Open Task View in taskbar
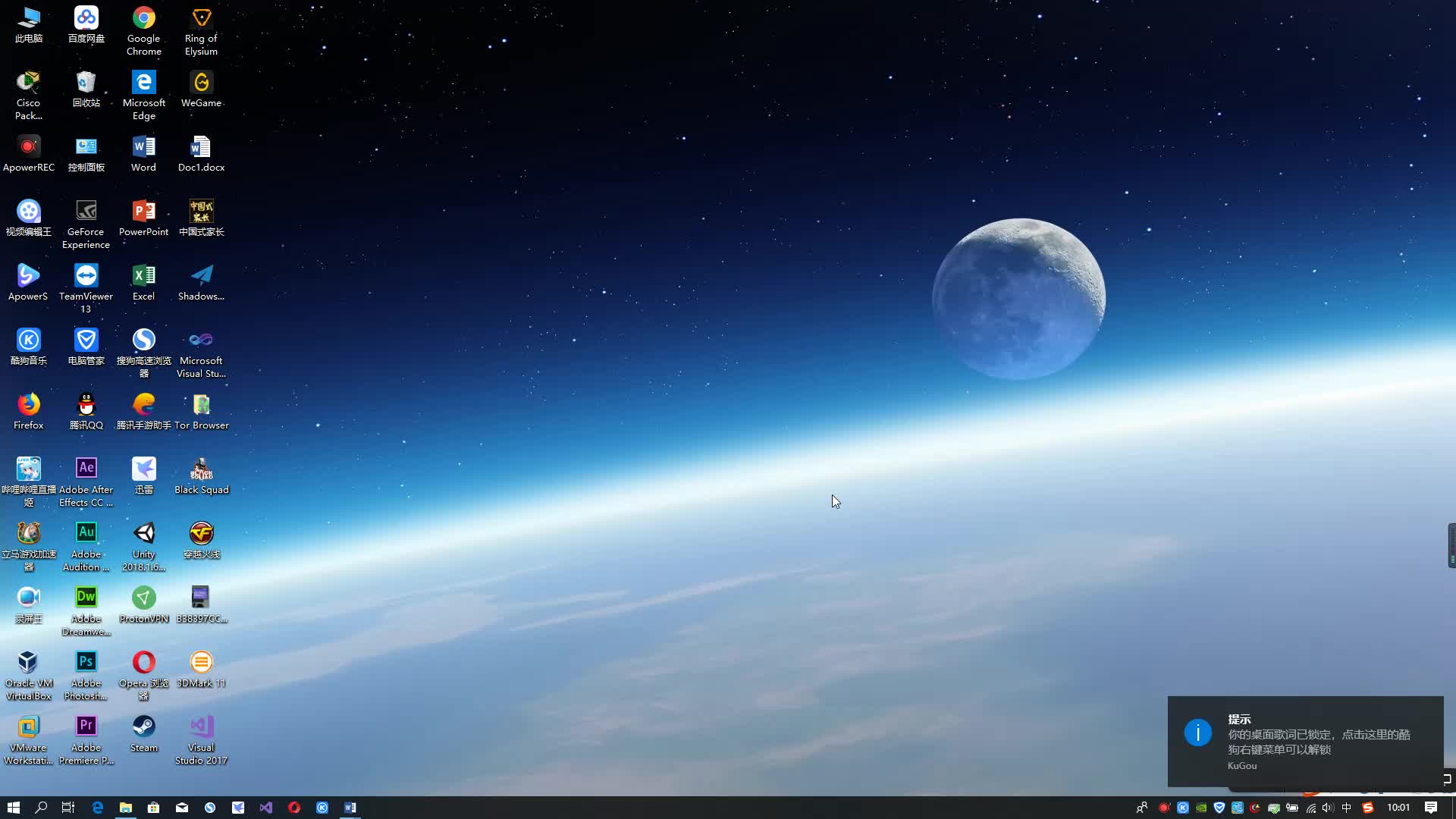Screen dimensions: 1456x819 coord(68,808)
